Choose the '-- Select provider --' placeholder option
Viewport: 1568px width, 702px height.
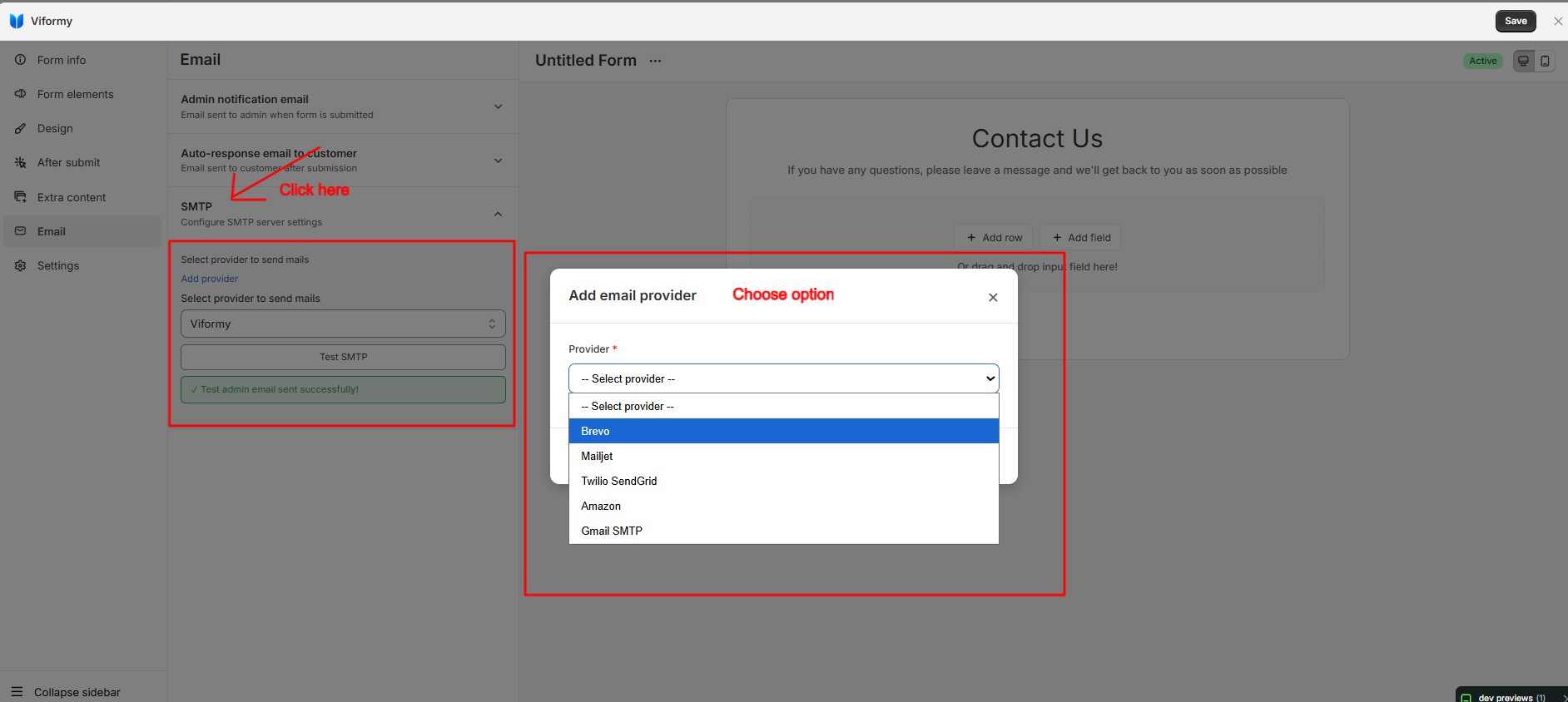tap(783, 406)
